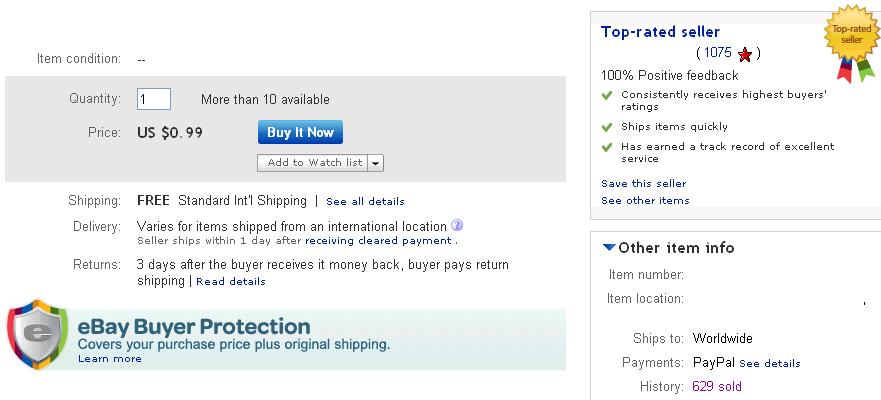The image size is (881, 400).
Task: Collapse the Other item info section
Action: pyautogui.click(x=609, y=248)
